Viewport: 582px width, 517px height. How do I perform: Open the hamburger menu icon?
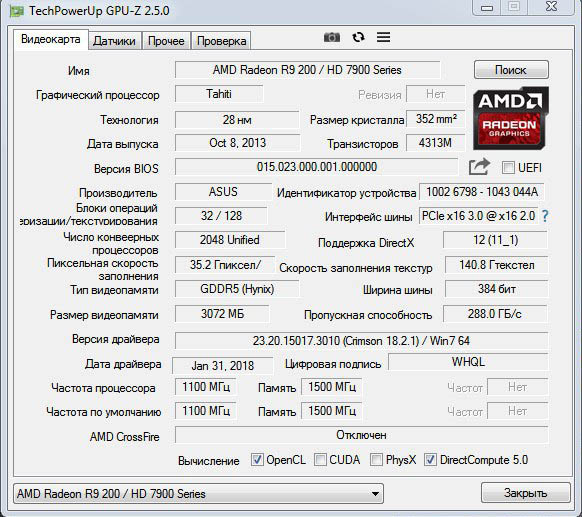point(383,37)
